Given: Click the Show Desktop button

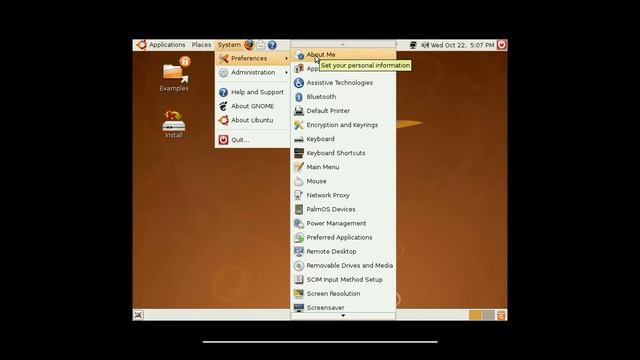Looking at the screenshot, I should tap(138, 315).
